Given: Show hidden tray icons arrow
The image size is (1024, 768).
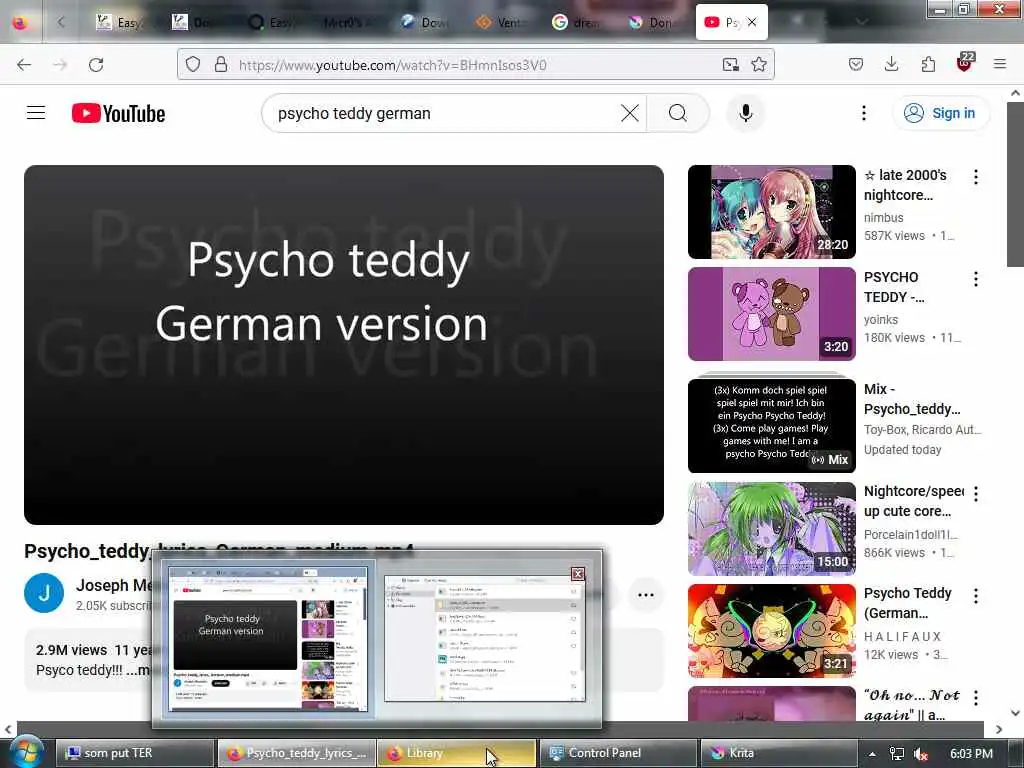Looking at the screenshot, I should tap(872, 754).
